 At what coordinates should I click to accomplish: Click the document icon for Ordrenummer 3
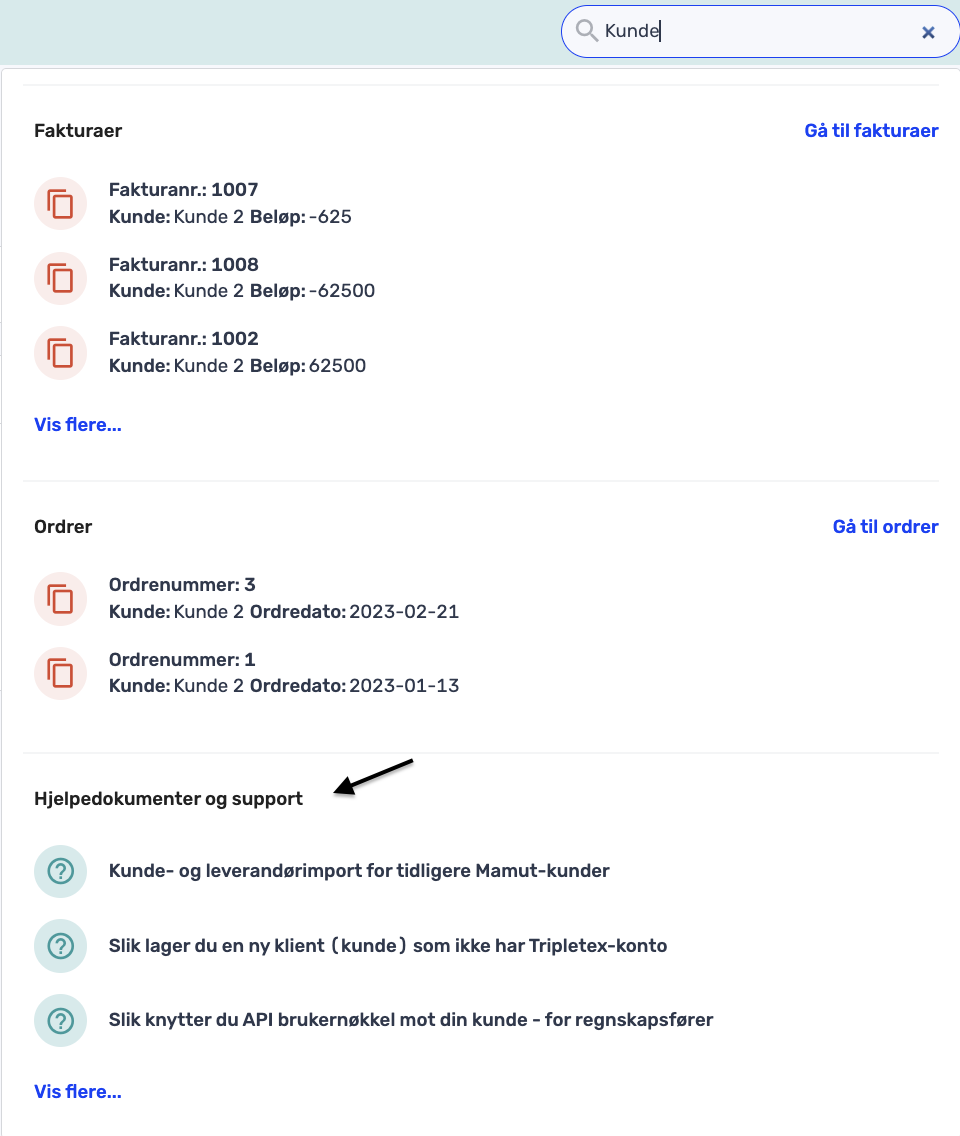pyautogui.click(x=60, y=599)
